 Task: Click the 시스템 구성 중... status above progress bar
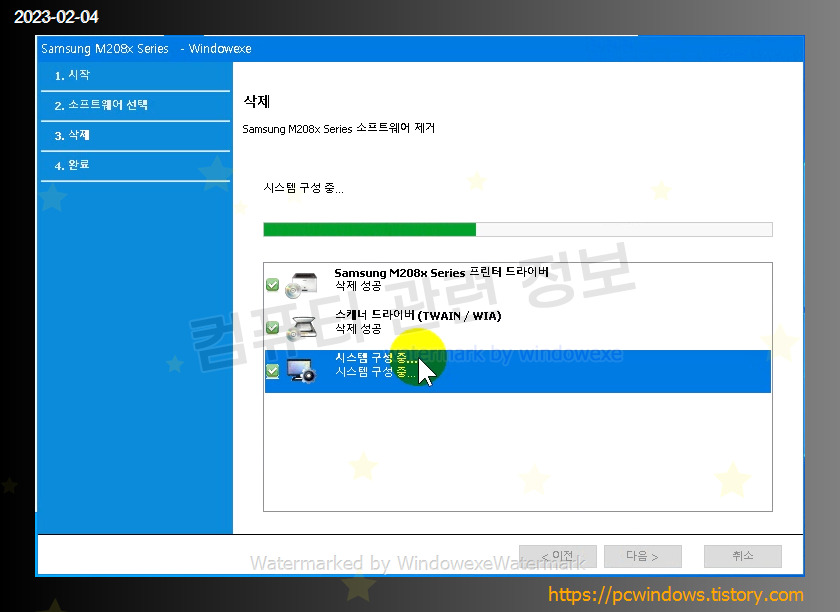pyautogui.click(x=303, y=188)
